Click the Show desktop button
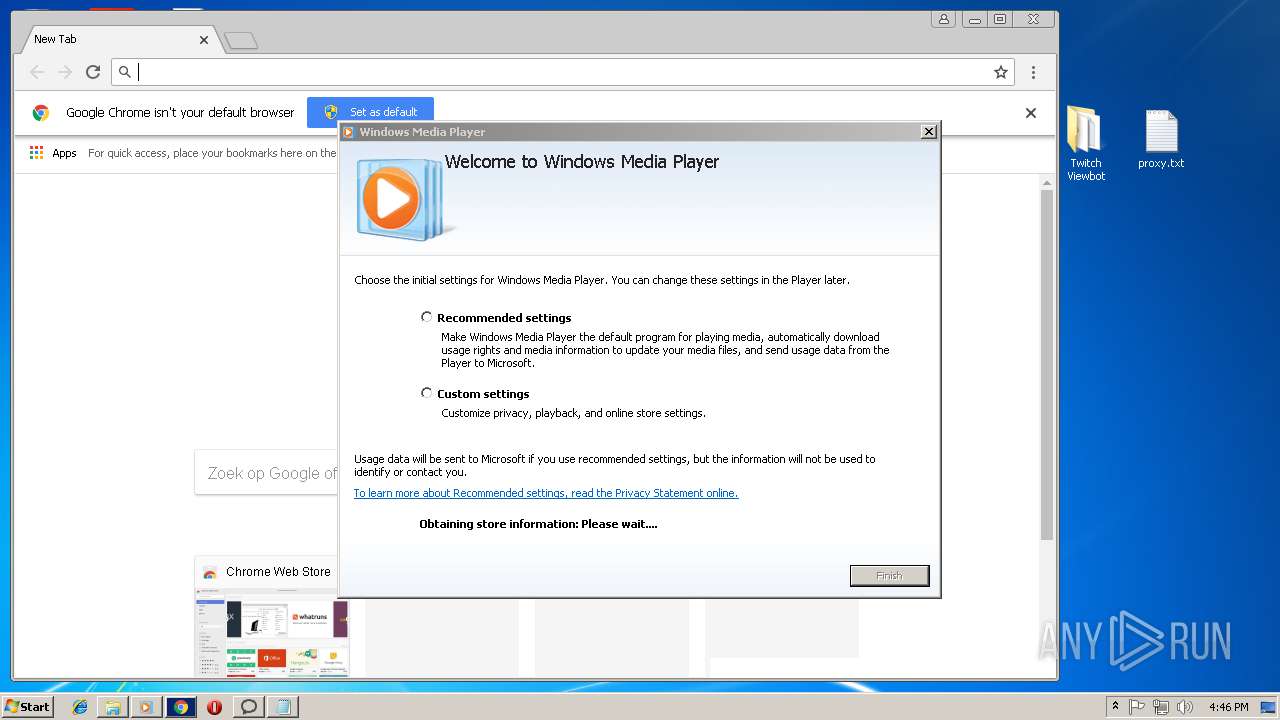Screen dimensions: 1280x720 click(1269, 707)
